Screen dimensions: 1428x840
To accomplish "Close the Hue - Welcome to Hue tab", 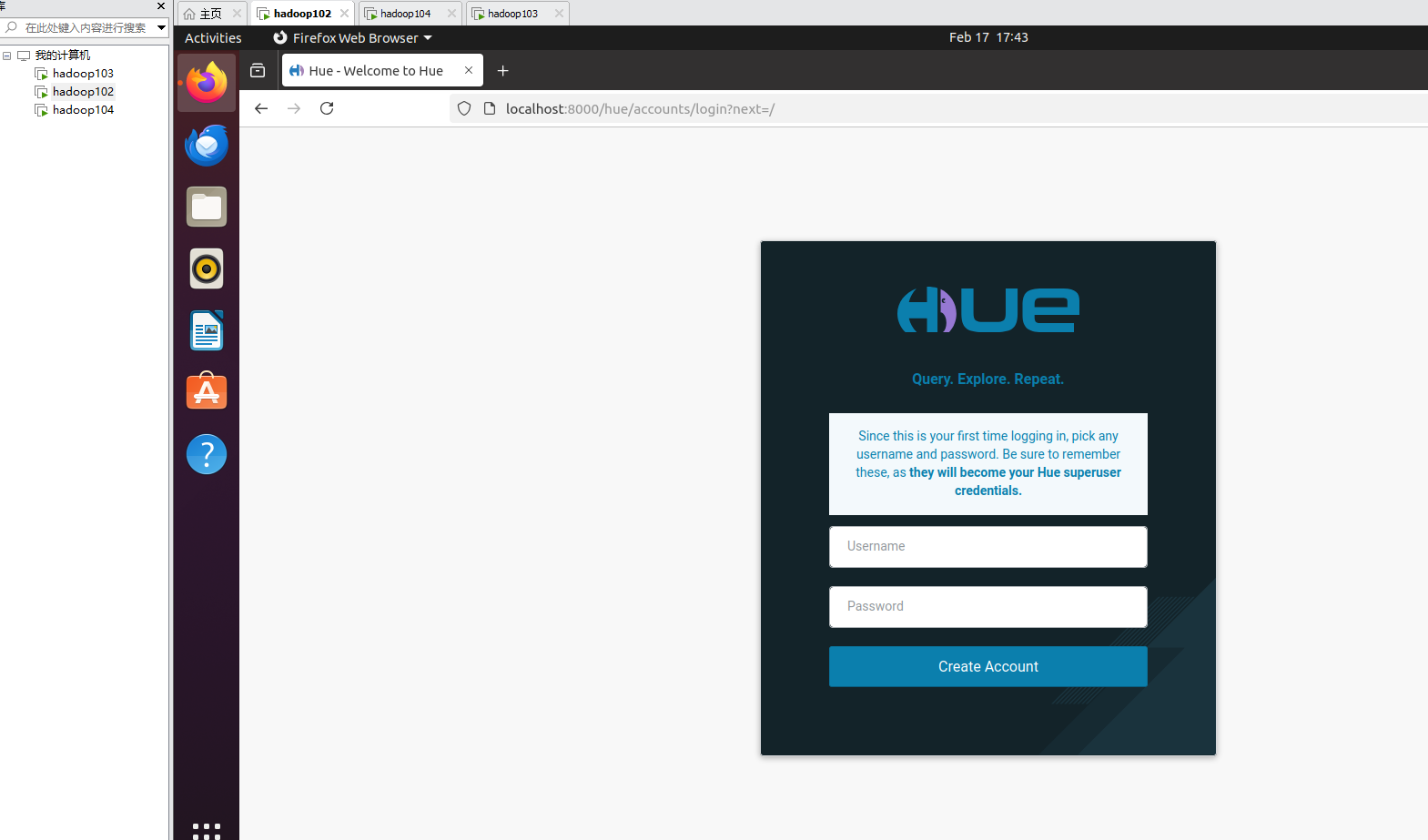I will [469, 70].
